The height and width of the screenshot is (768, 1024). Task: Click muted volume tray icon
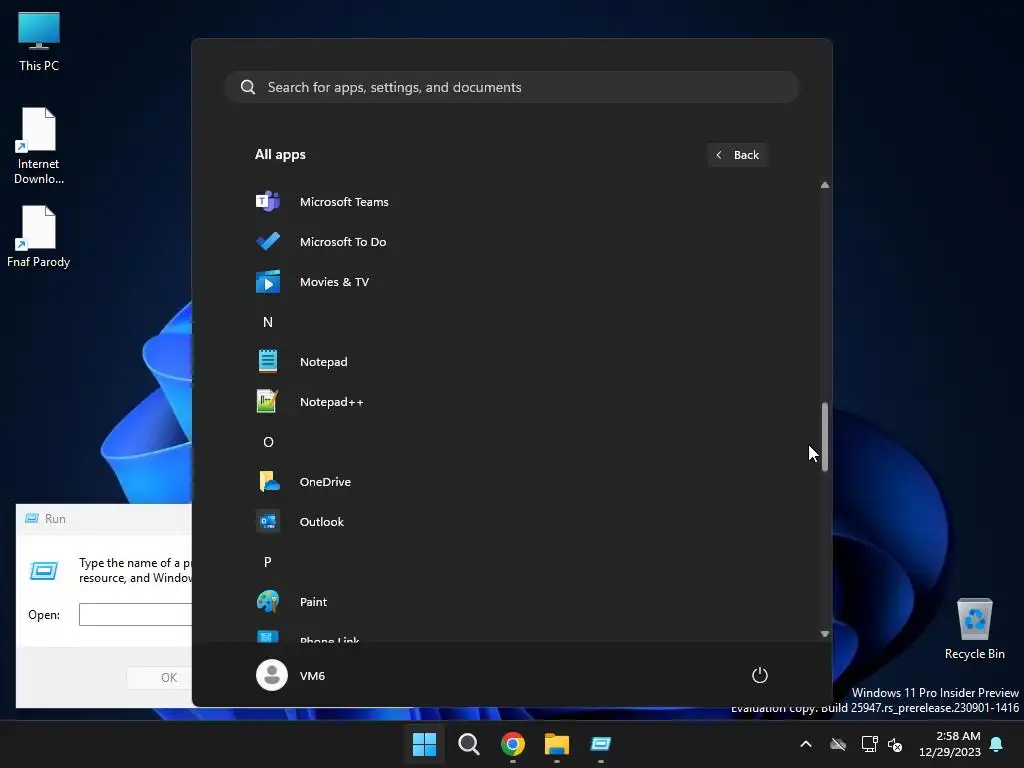(x=895, y=744)
